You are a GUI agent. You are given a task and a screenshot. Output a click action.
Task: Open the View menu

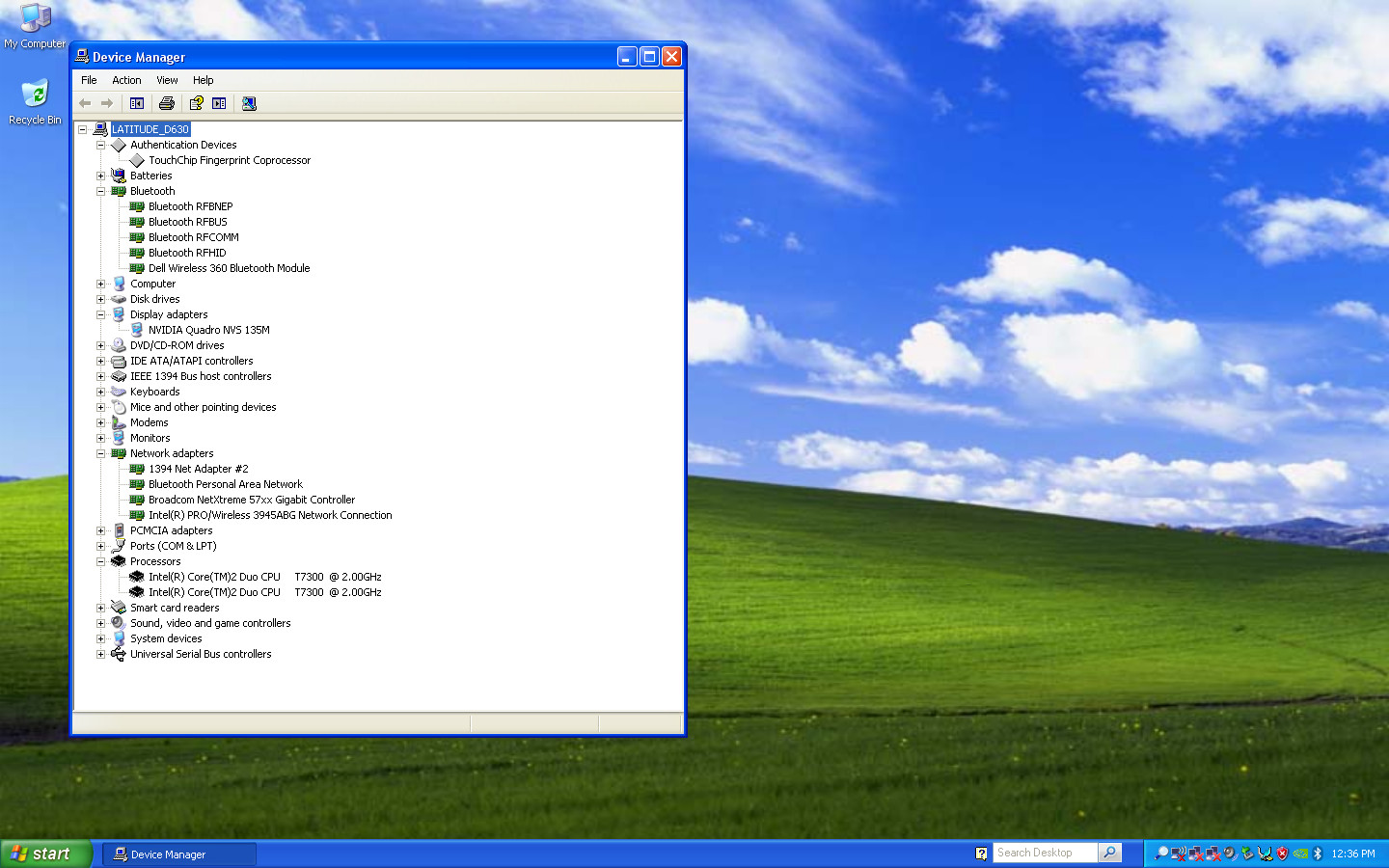[x=167, y=80]
